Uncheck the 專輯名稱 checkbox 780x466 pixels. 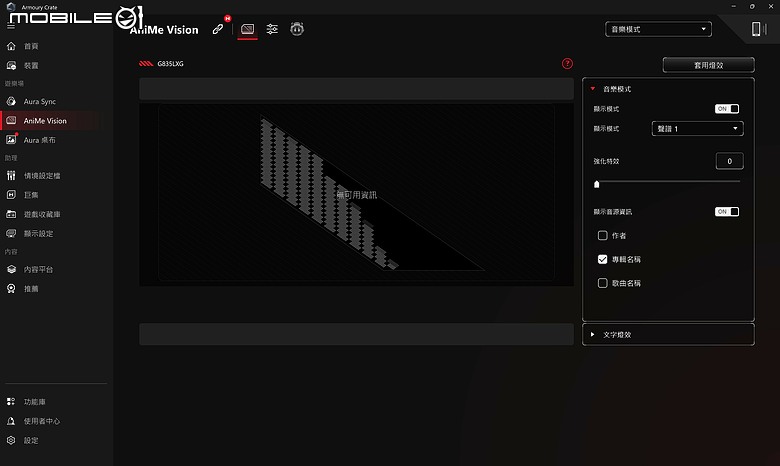(x=602, y=259)
